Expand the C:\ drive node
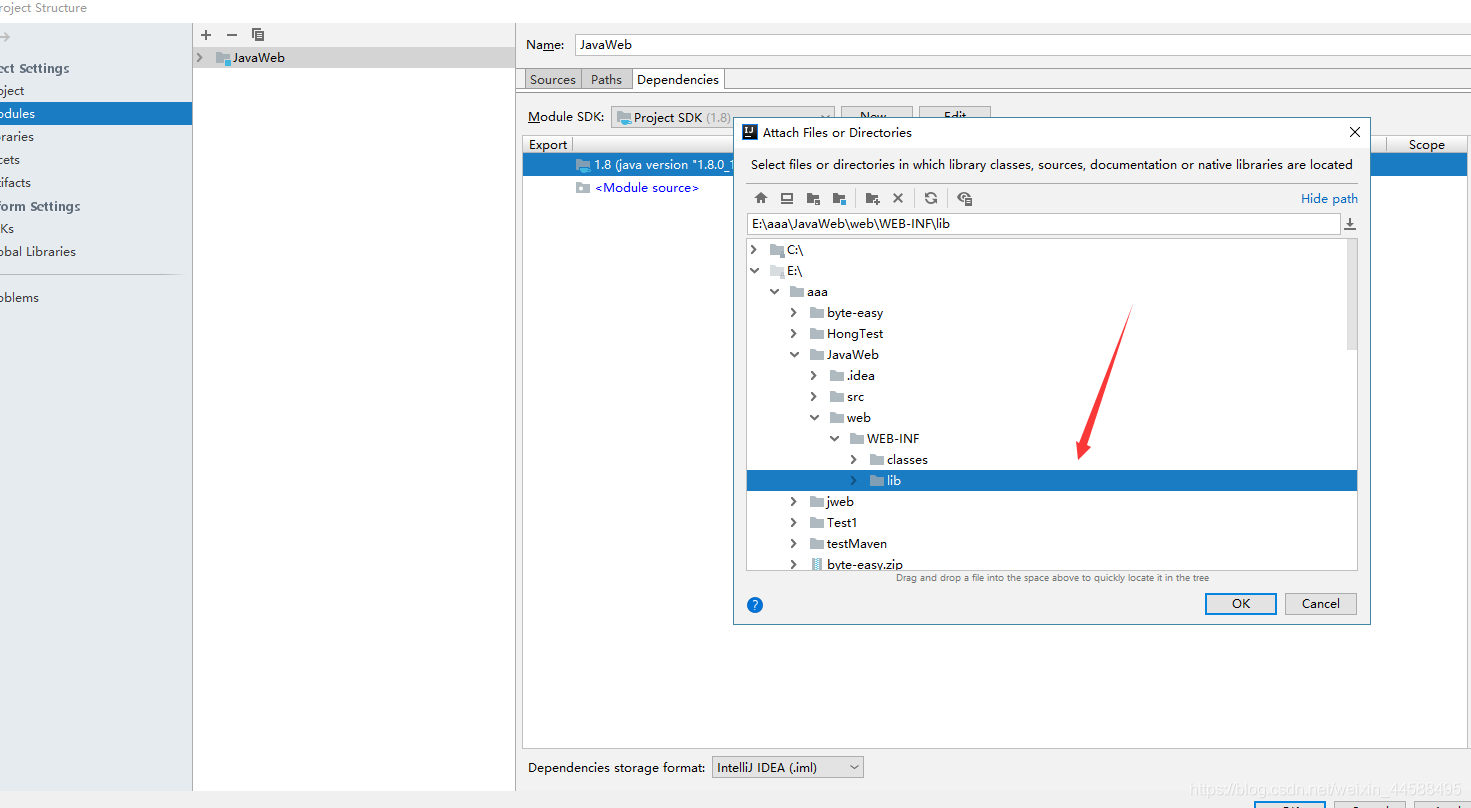 [754, 250]
